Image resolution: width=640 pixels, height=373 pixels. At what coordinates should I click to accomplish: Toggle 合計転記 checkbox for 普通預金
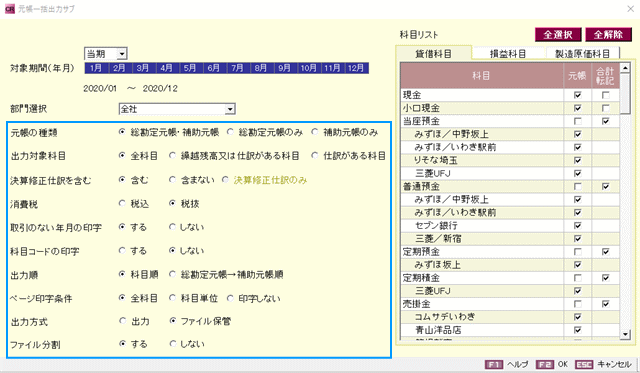(x=606, y=186)
